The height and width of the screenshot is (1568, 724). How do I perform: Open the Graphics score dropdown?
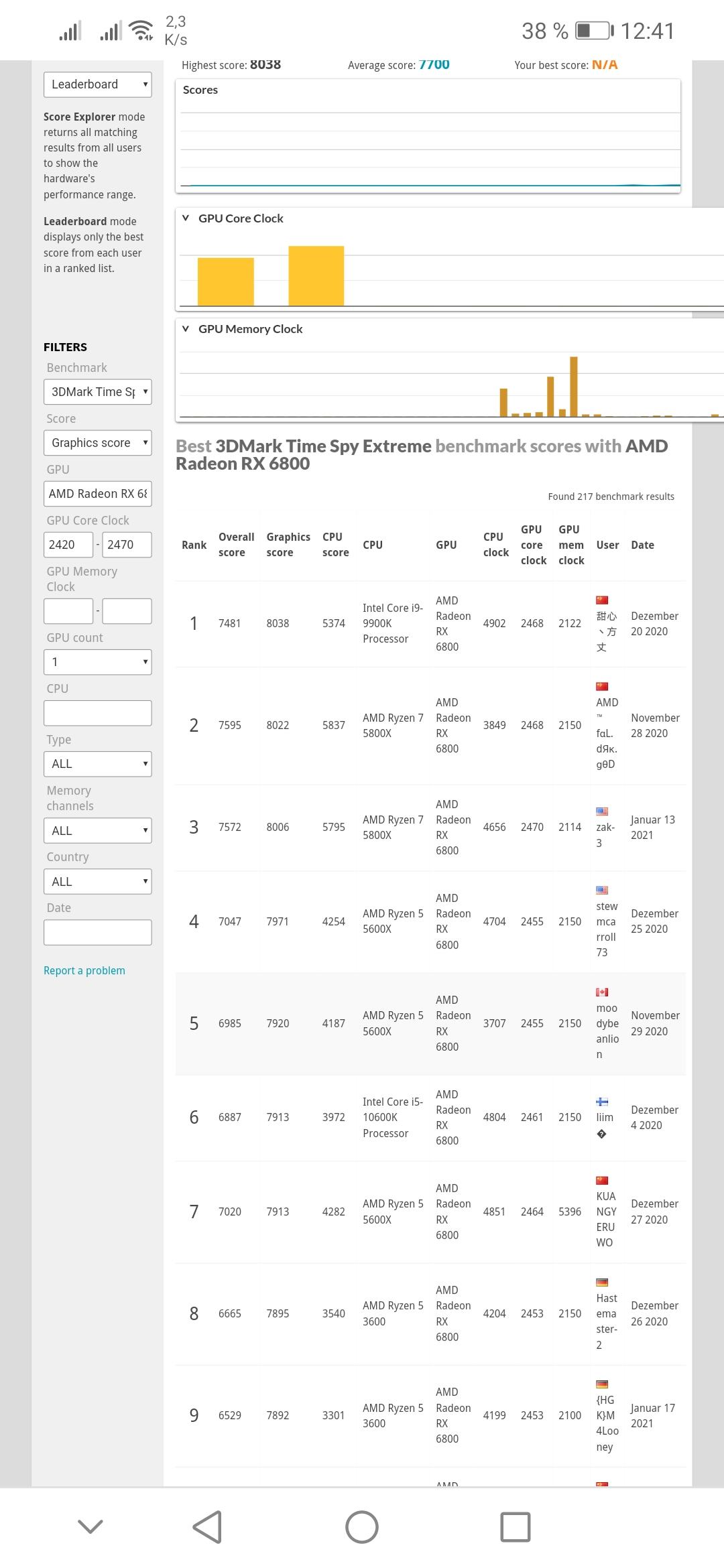click(98, 443)
